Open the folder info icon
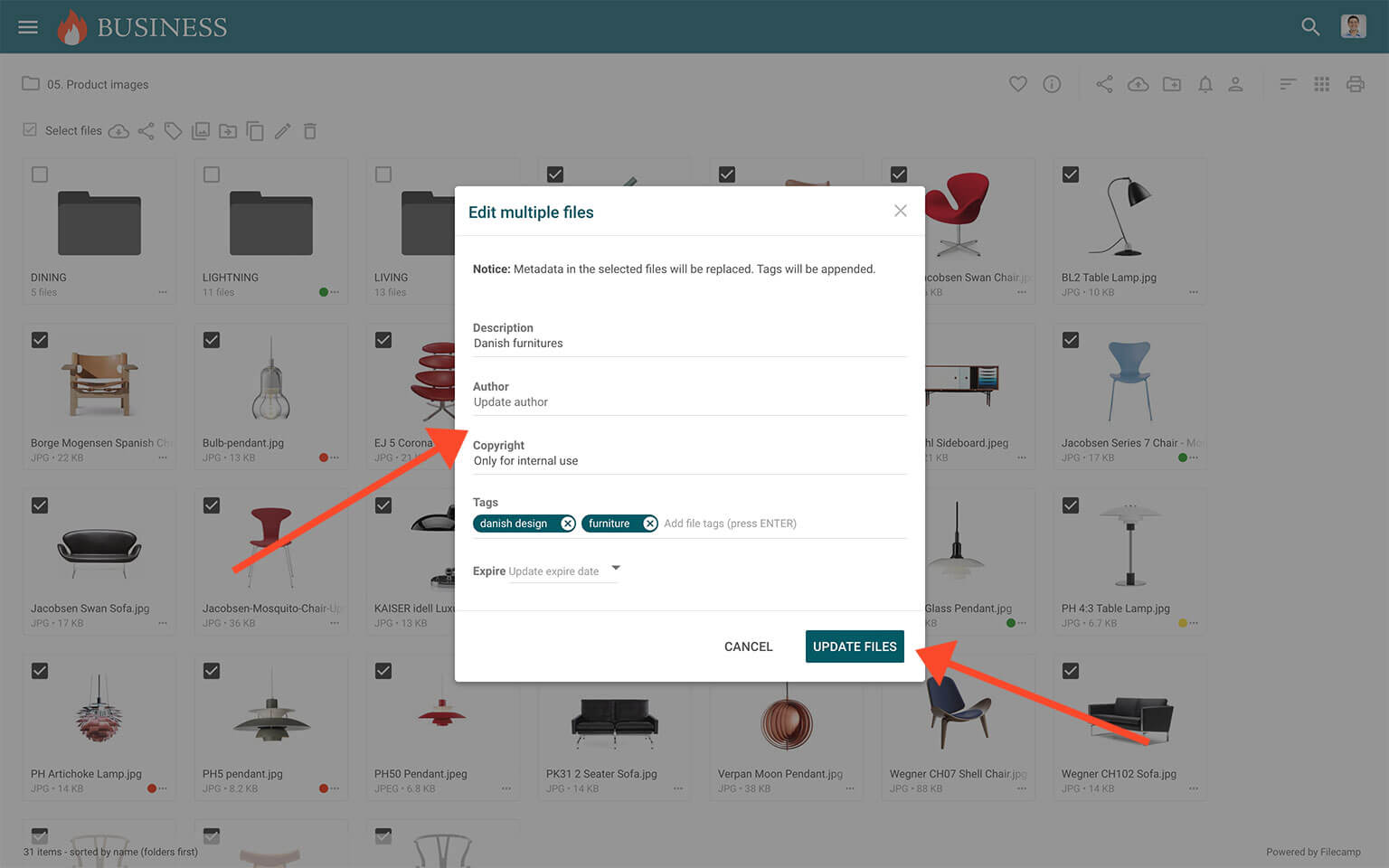 pos(1052,84)
